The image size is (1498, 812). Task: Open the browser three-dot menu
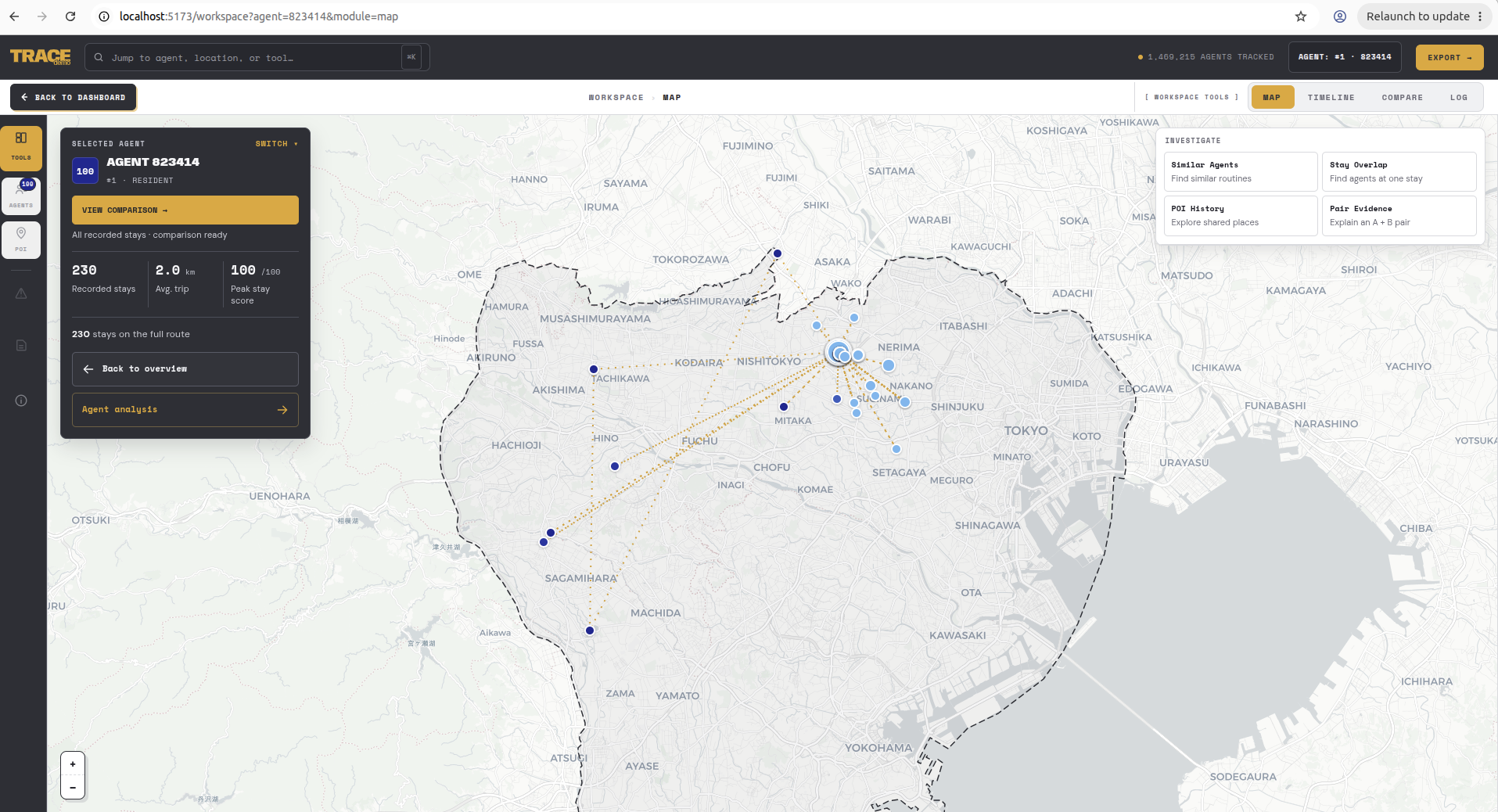[x=1480, y=16]
